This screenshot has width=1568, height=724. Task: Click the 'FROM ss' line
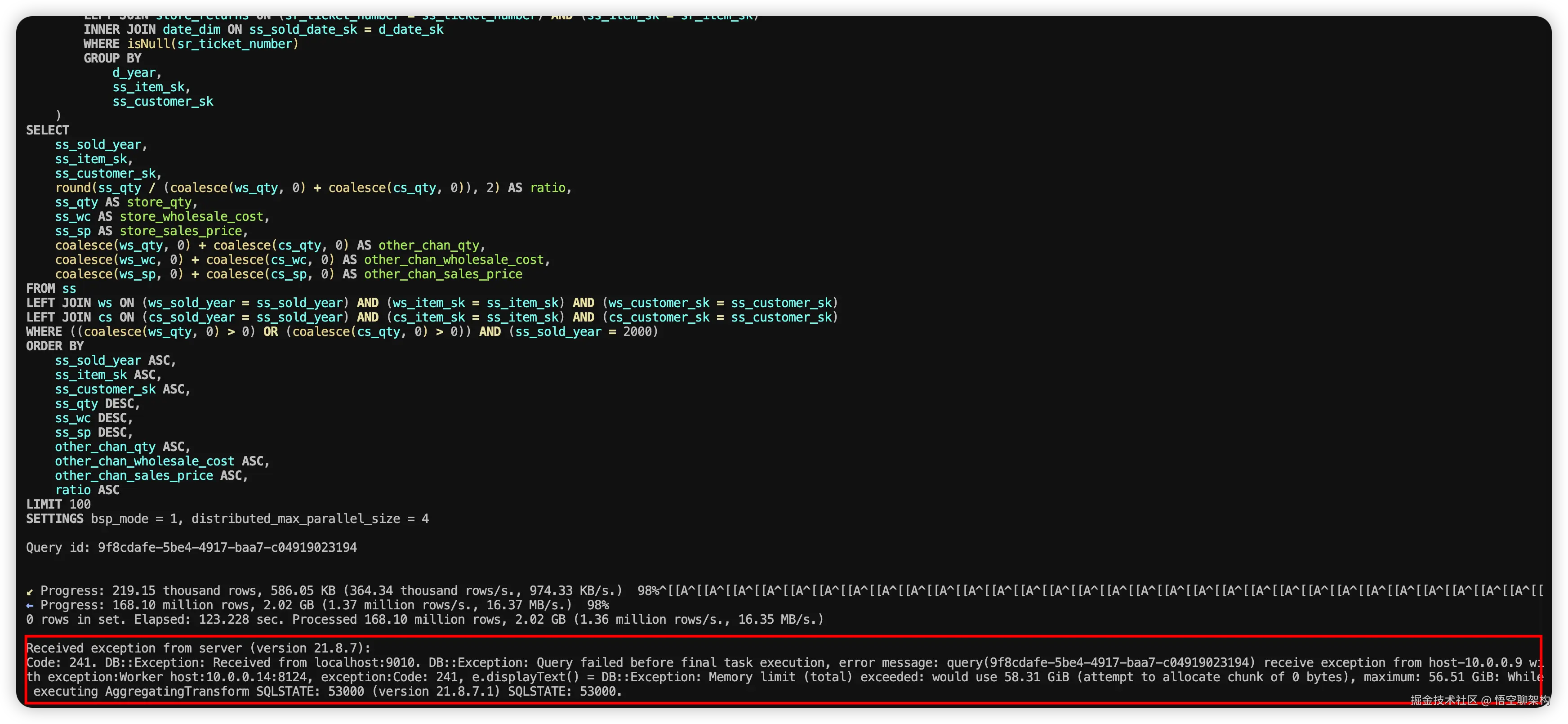[x=51, y=289]
